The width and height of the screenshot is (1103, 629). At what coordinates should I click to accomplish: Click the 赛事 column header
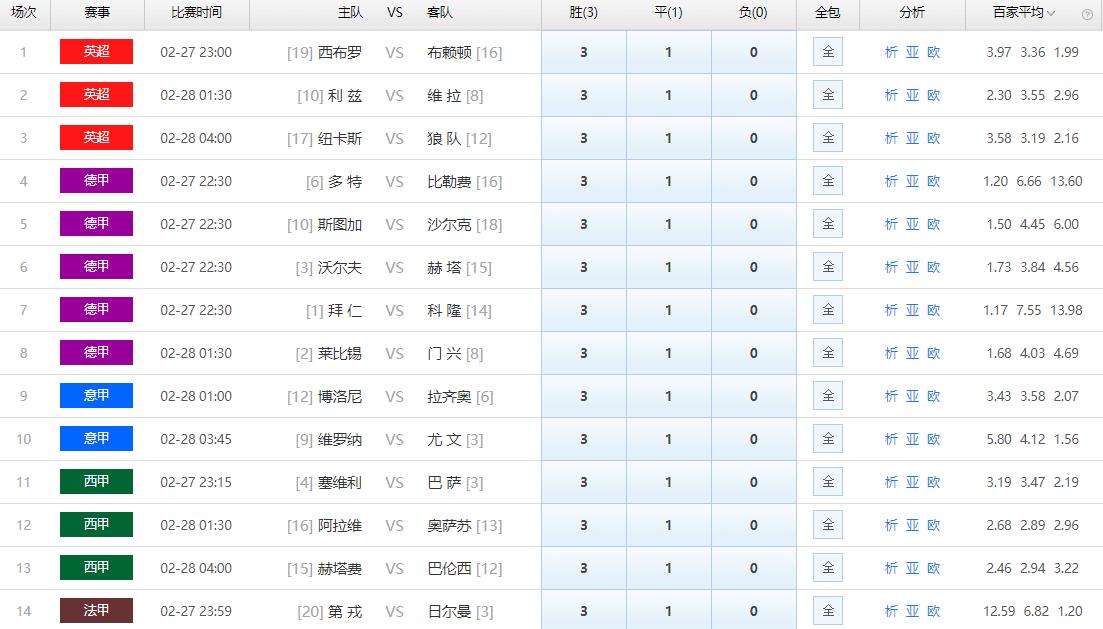(97, 13)
